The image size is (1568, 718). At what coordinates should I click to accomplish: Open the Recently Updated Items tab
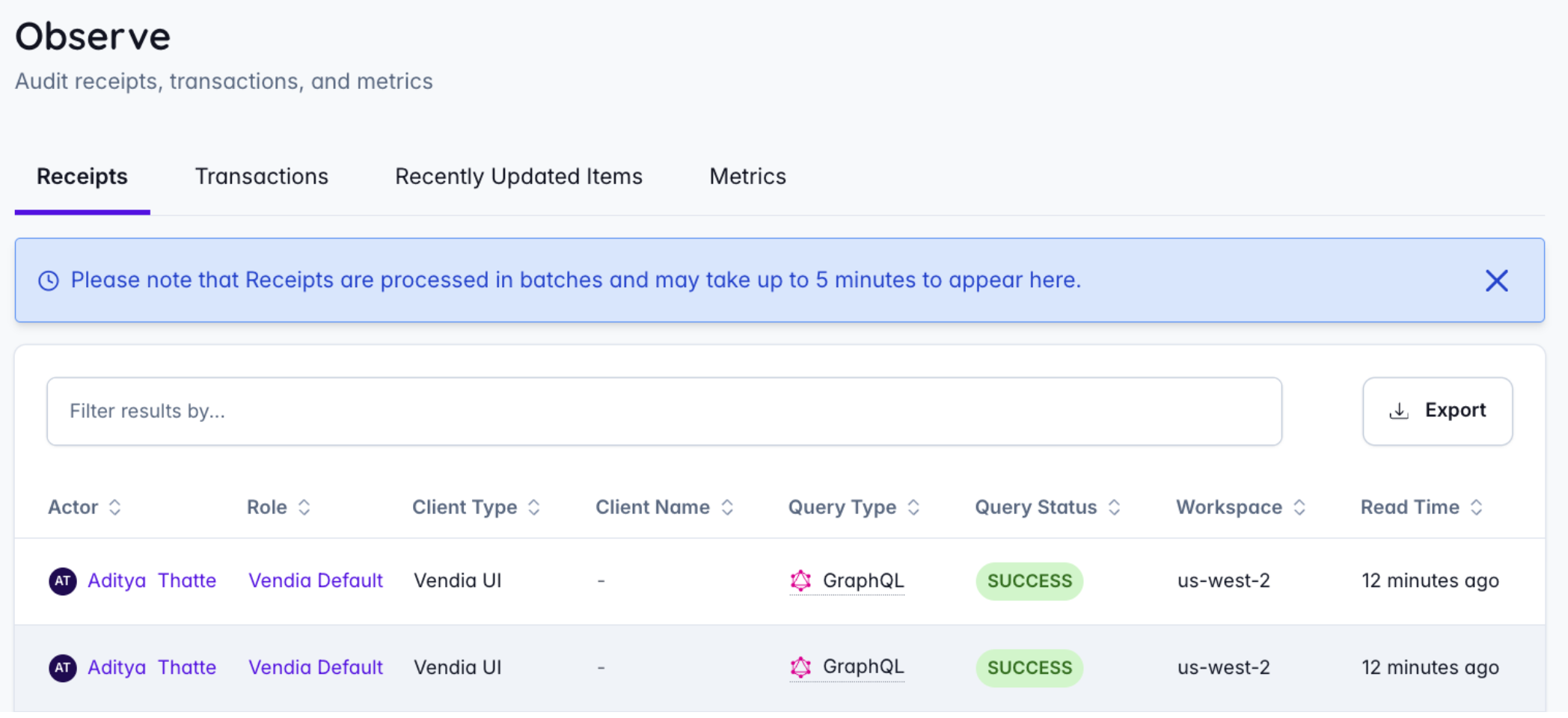(x=518, y=177)
